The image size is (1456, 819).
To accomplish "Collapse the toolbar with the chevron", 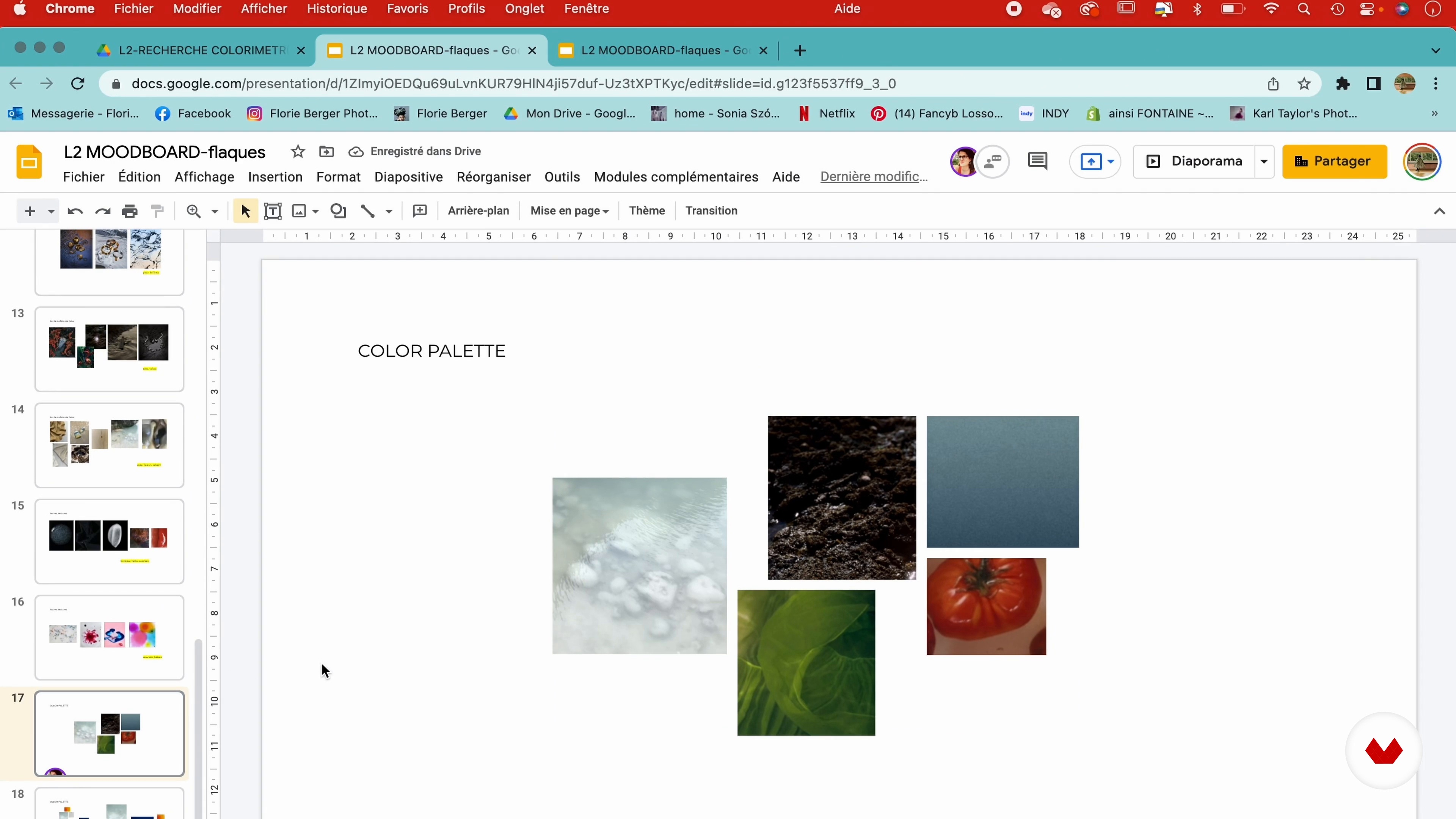I will point(1439,212).
